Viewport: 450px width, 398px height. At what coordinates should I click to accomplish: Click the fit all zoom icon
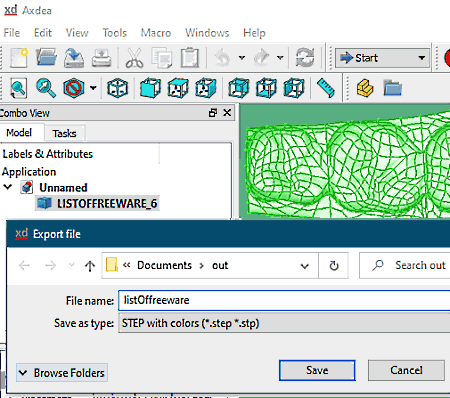(19, 88)
